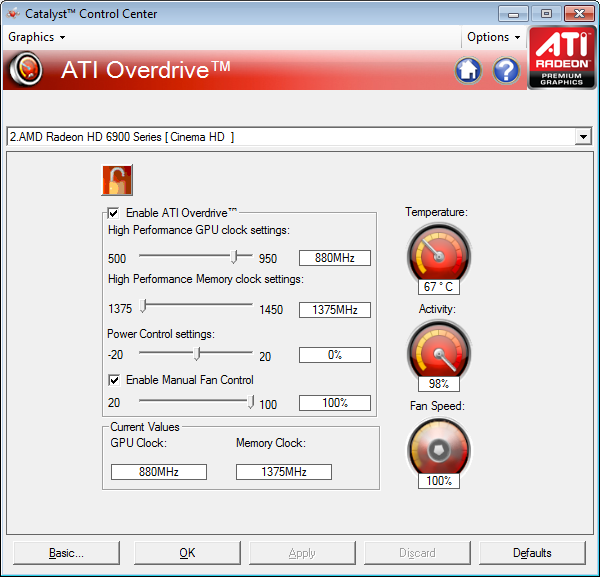Screen dimensions: 600x577
Task: Click the 98% activity readout
Action: pos(439,384)
